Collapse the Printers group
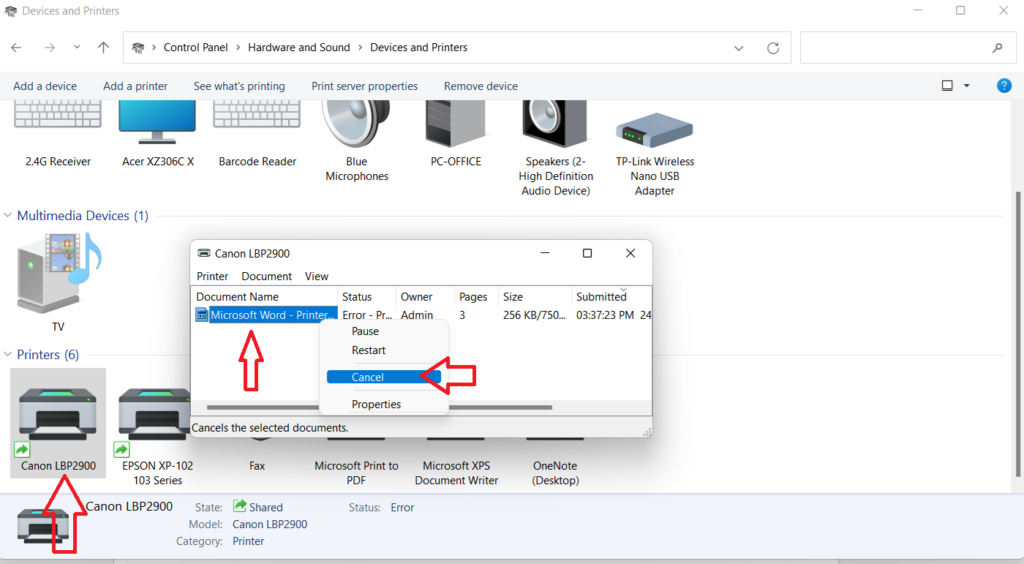This screenshot has height=564, width=1024. [x=7, y=354]
